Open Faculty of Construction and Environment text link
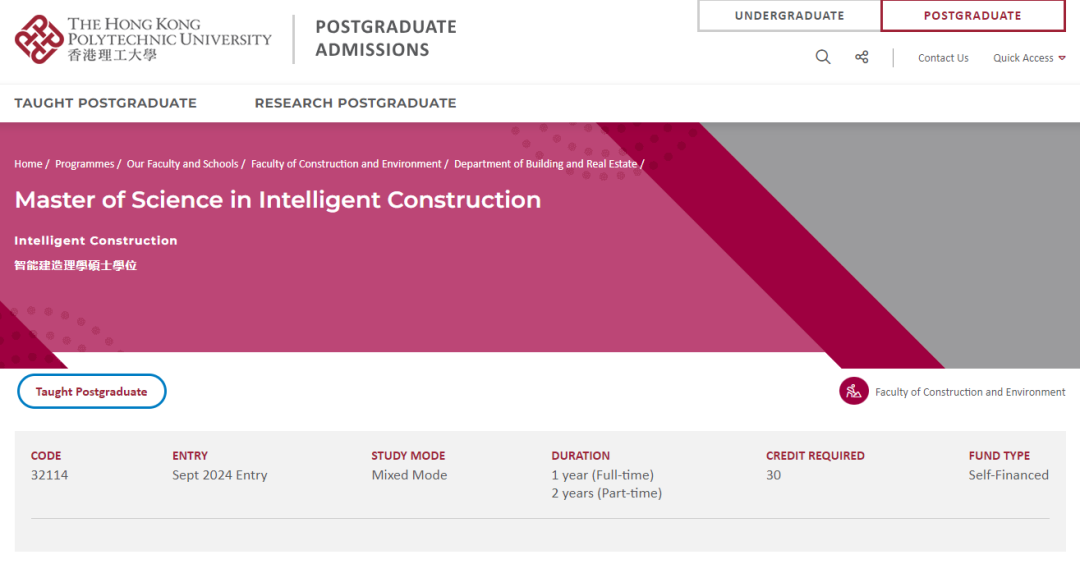This screenshot has height=564, width=1080. pos(970,392)
